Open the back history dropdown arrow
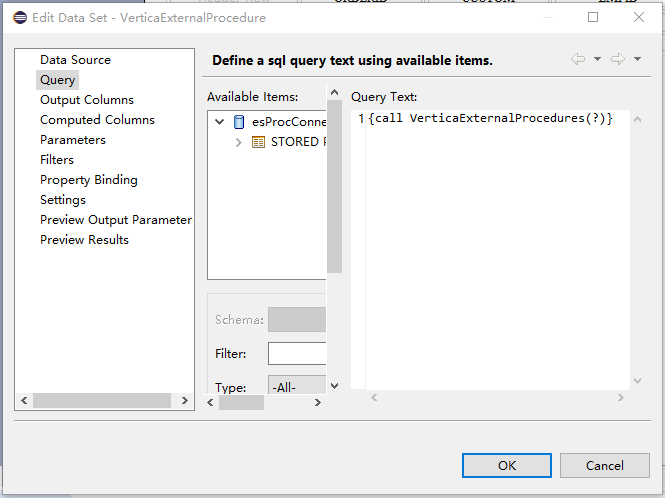 coord(597,60)
